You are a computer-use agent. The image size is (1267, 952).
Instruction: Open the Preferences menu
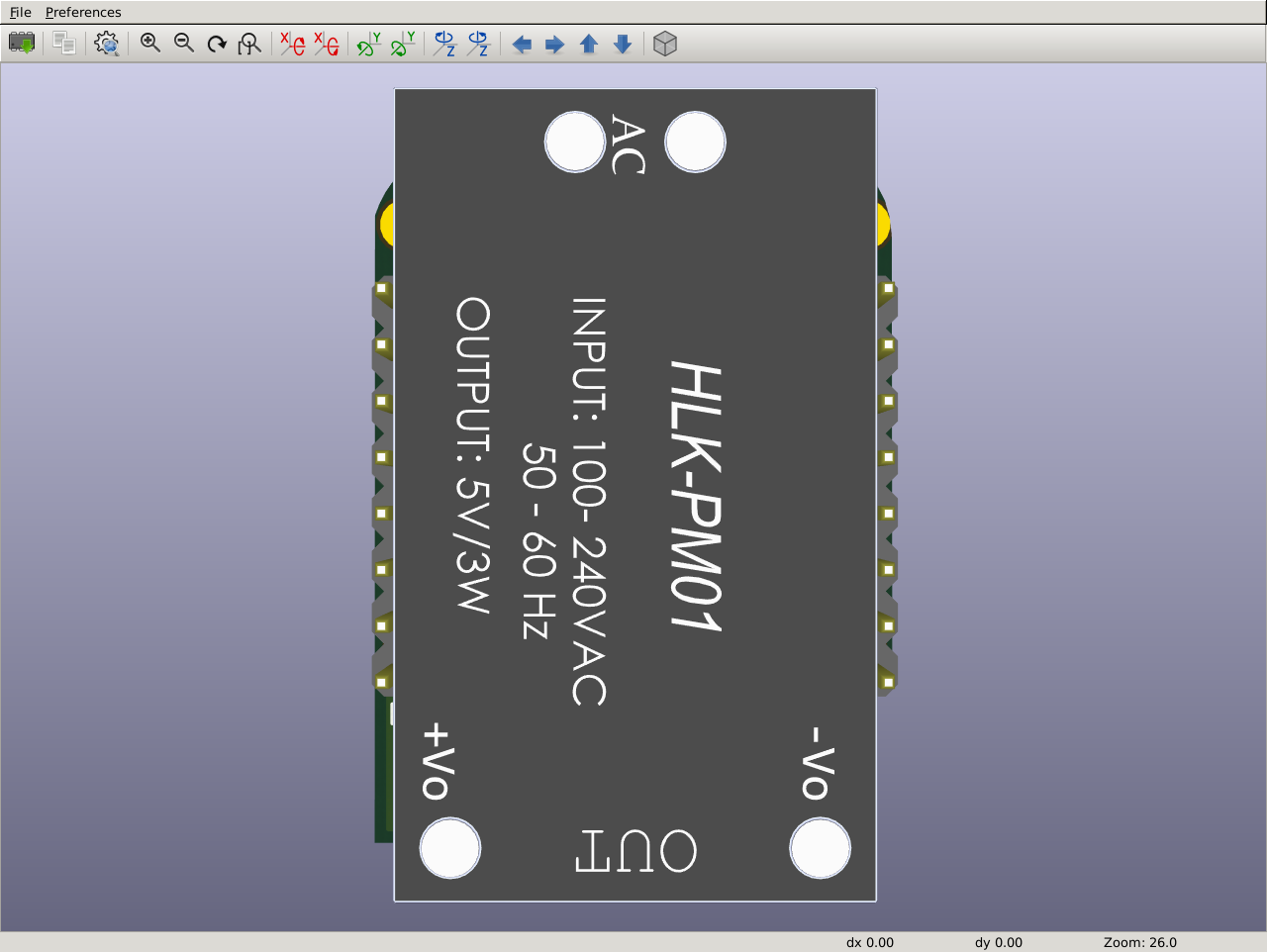83,12
